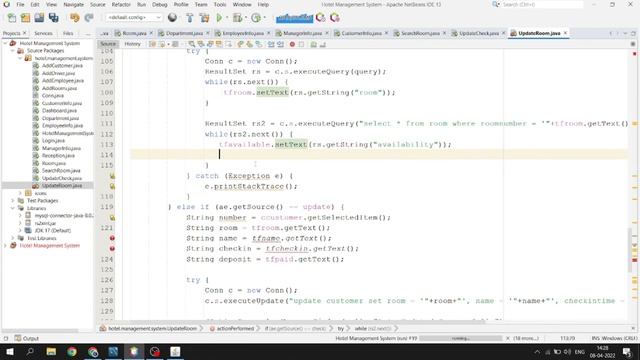Click the error marker on line 122

pos(112,238)
